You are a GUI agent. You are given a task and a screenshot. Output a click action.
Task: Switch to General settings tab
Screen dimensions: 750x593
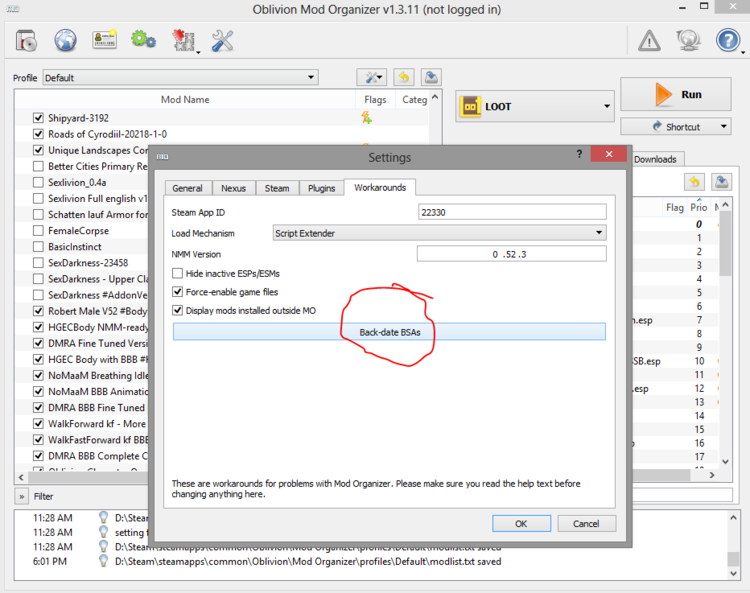click(x=188, y=188)
